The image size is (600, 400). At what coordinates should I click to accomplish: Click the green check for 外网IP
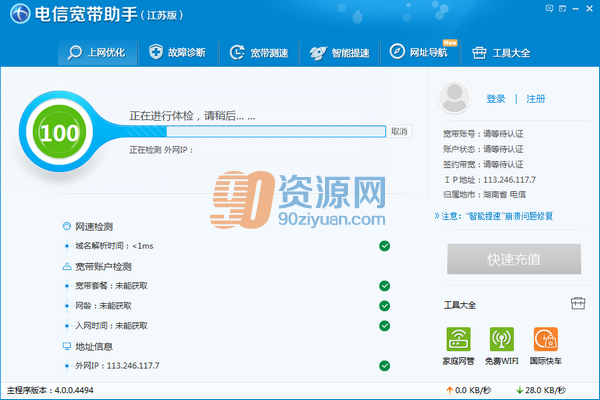click(385, 366)
